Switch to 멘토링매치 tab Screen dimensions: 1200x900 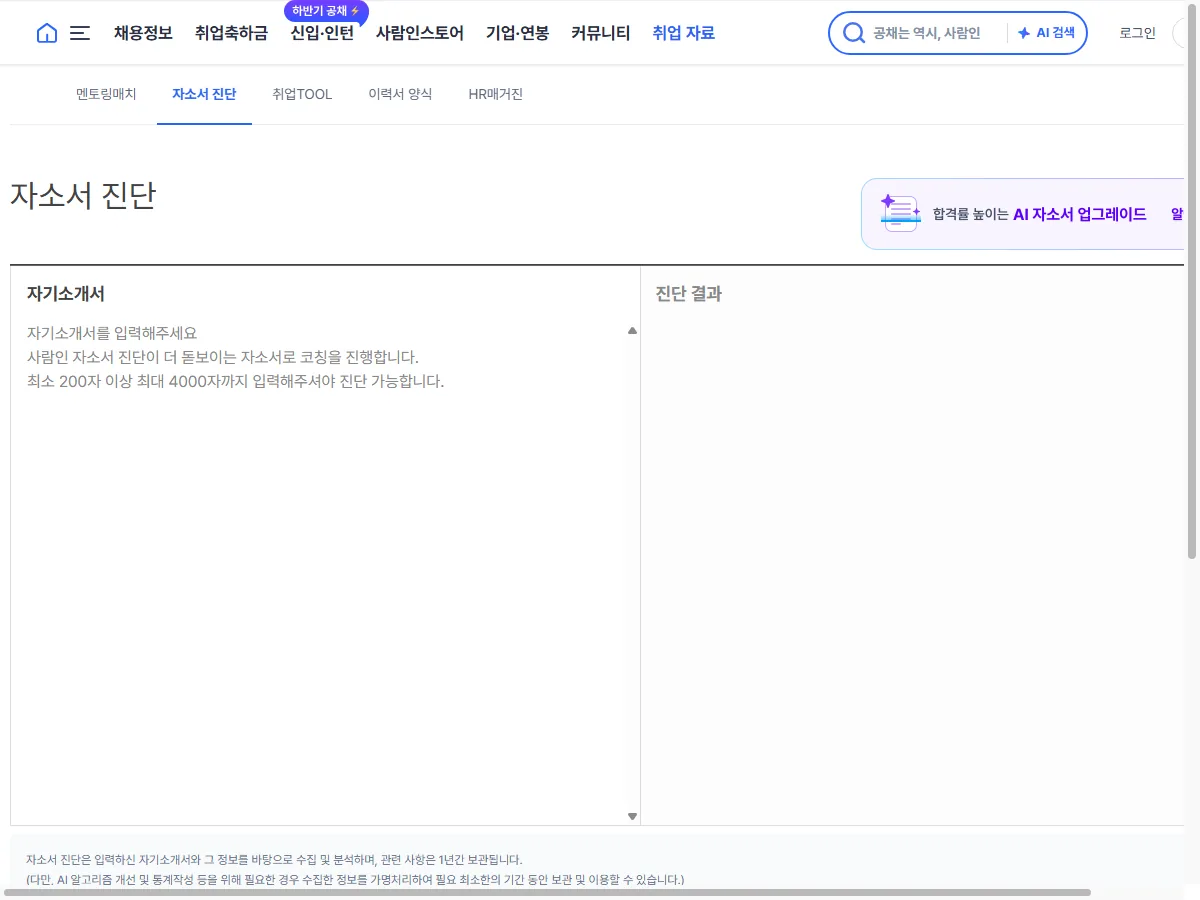click(x=106, y=94)
